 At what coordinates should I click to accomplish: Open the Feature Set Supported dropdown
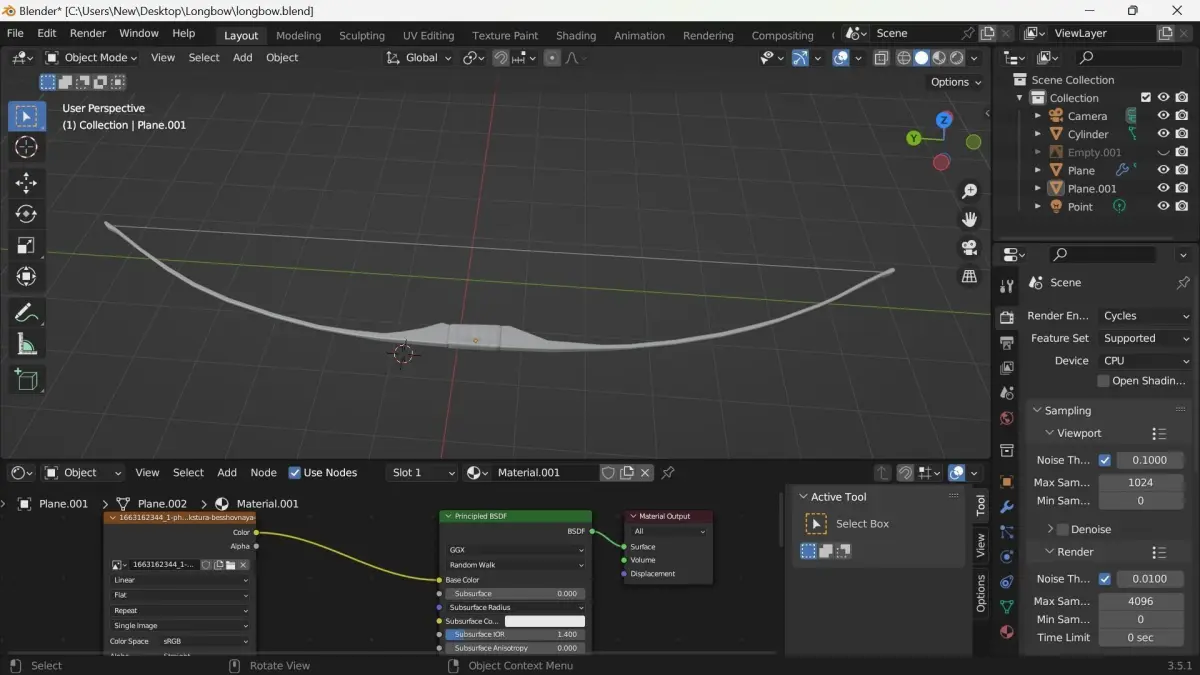click(x=1146, y=338)
